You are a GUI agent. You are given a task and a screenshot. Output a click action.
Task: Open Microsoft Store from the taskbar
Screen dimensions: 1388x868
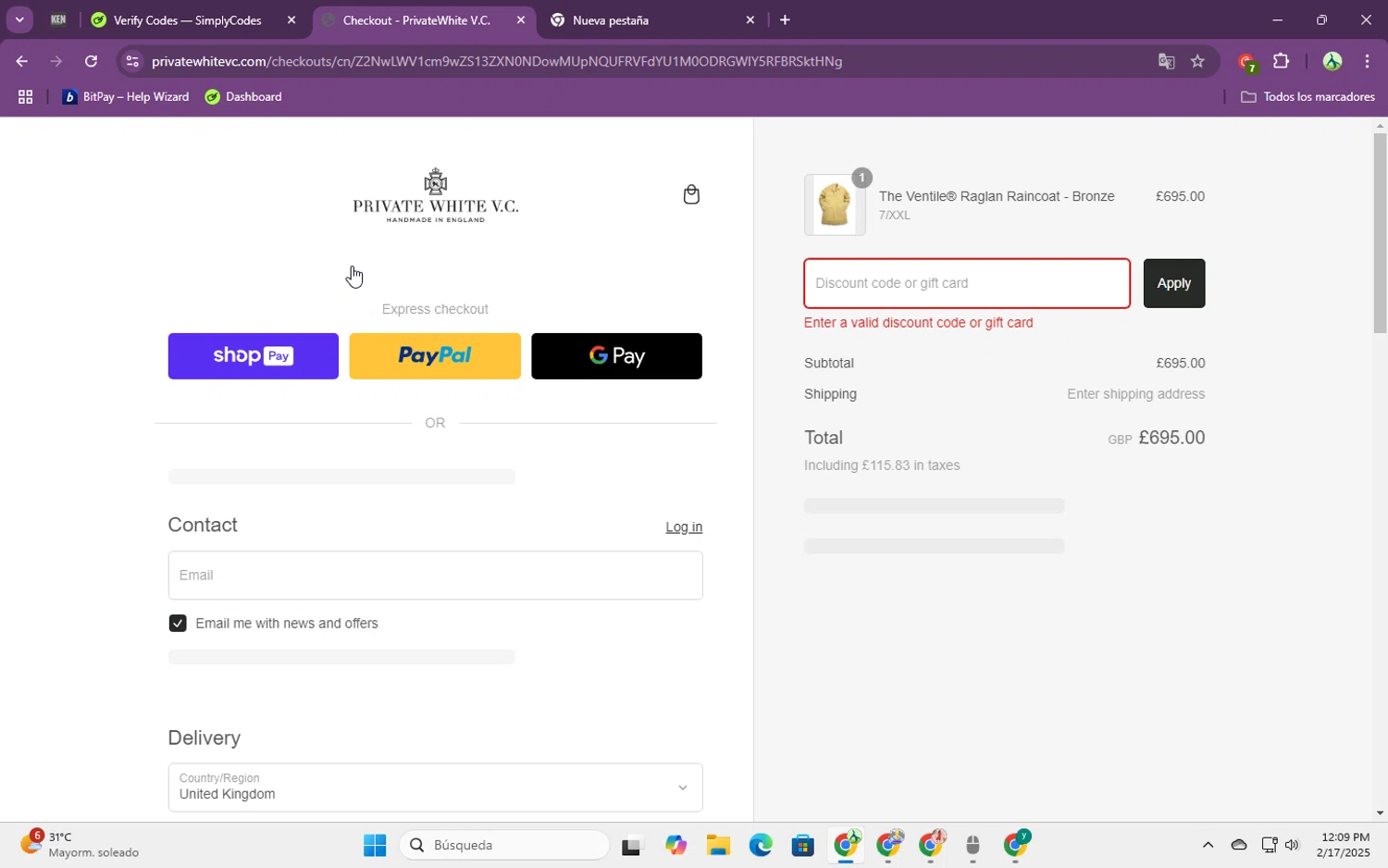click(803, 846)
